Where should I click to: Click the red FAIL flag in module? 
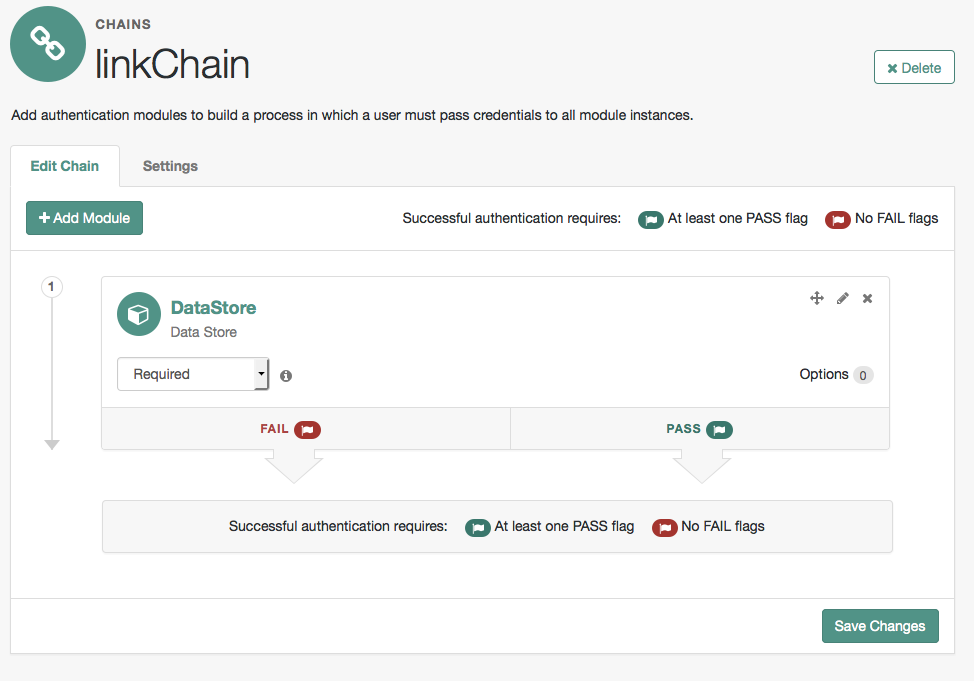[308, 430]
